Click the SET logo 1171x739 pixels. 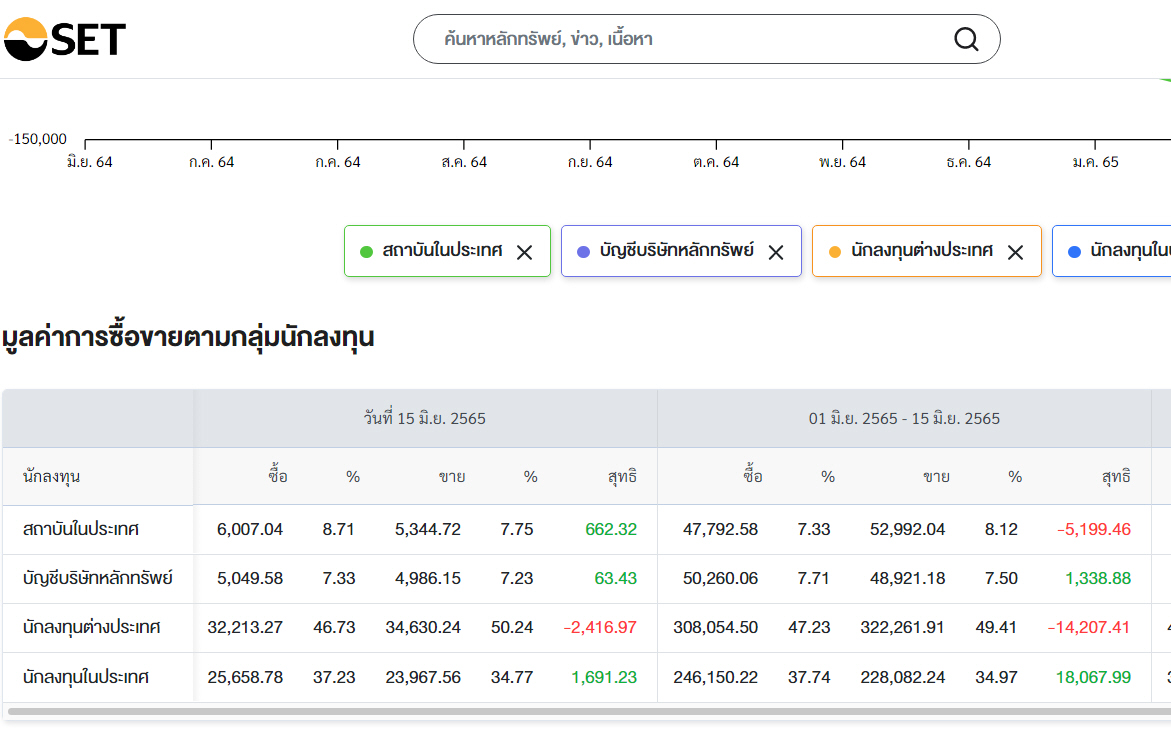65,39
